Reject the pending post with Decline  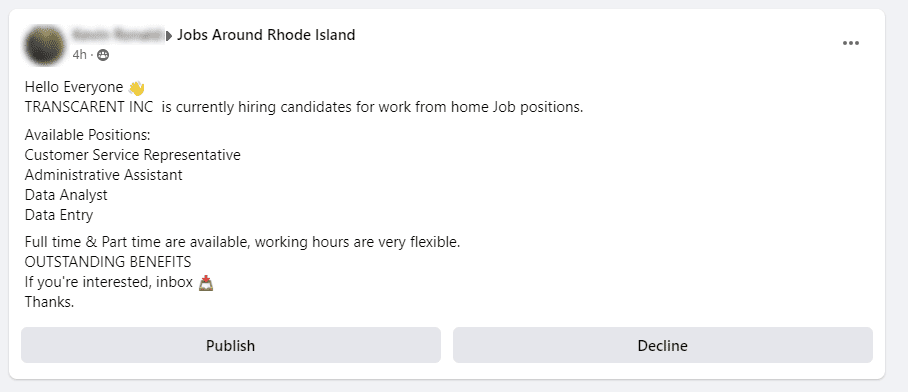click(662, 346)
